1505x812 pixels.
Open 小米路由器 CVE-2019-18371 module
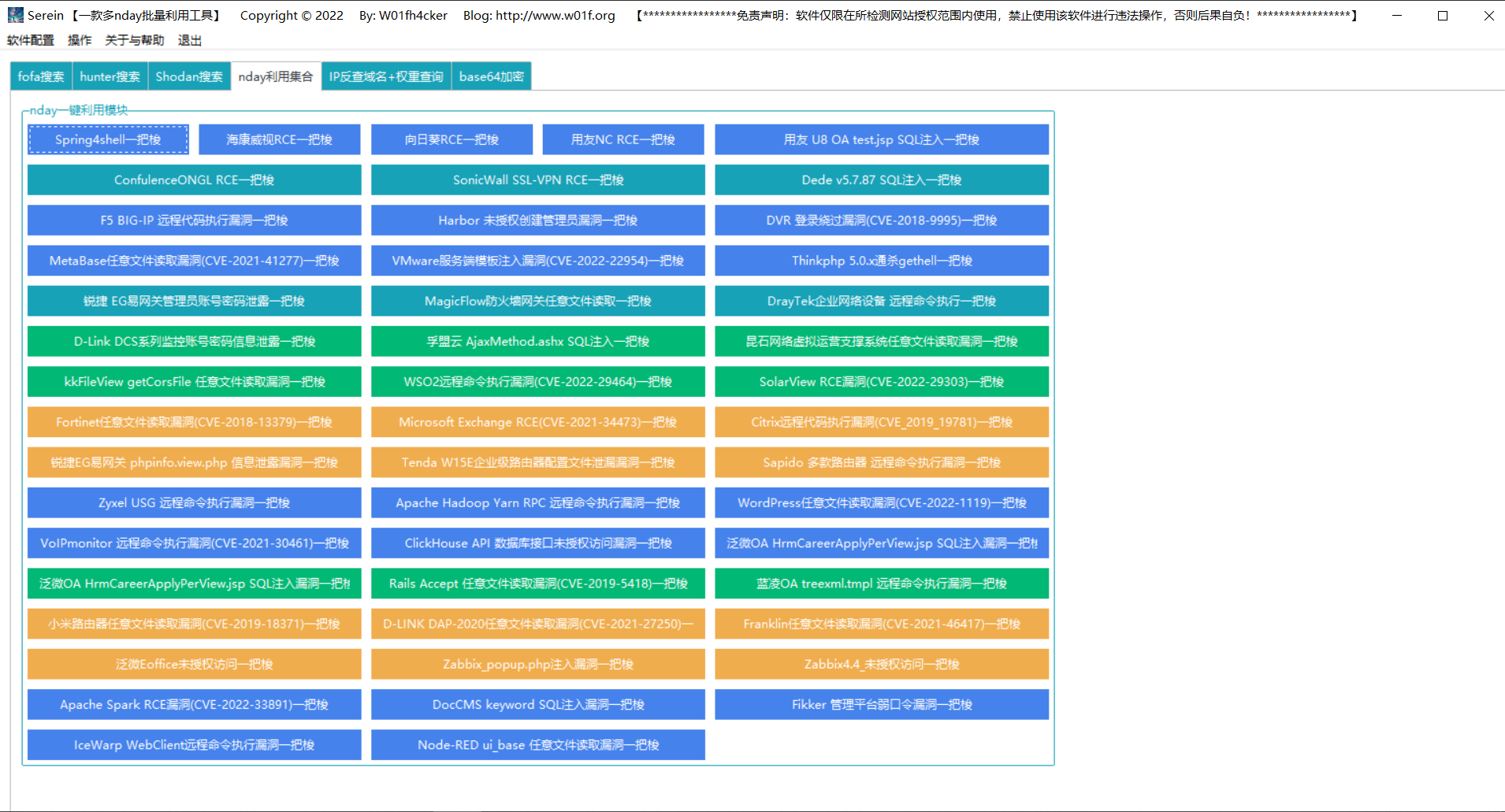195,624
